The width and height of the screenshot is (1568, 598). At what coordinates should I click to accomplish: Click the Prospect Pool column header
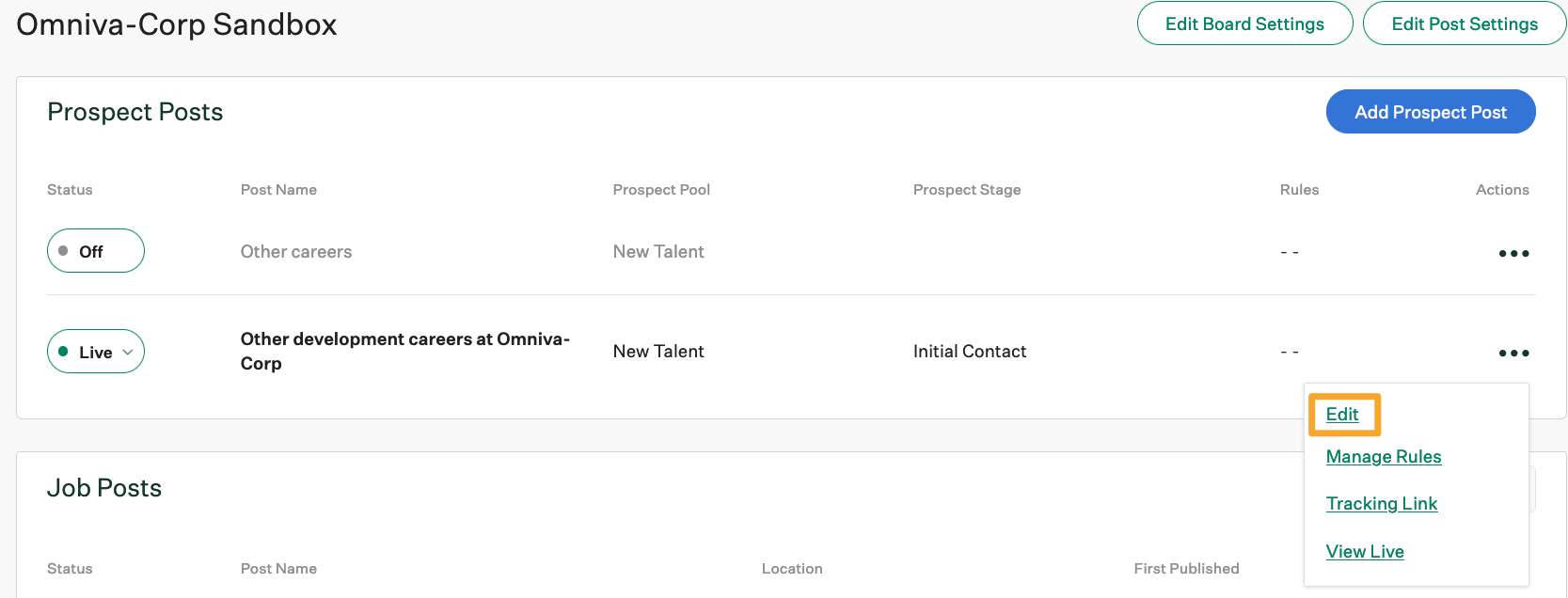[661, 189]
